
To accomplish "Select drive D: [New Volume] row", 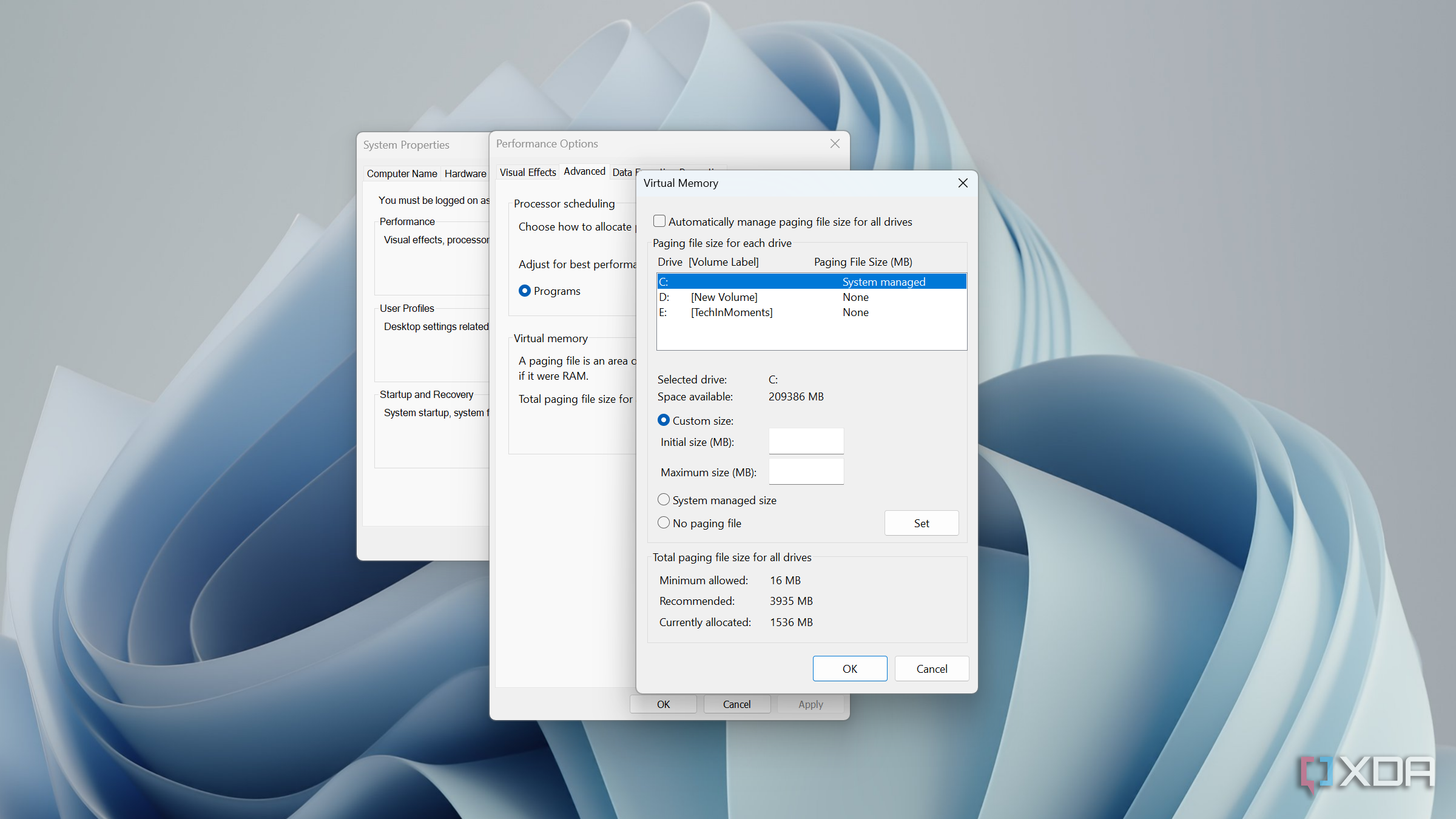I will [x=812, y=297].
